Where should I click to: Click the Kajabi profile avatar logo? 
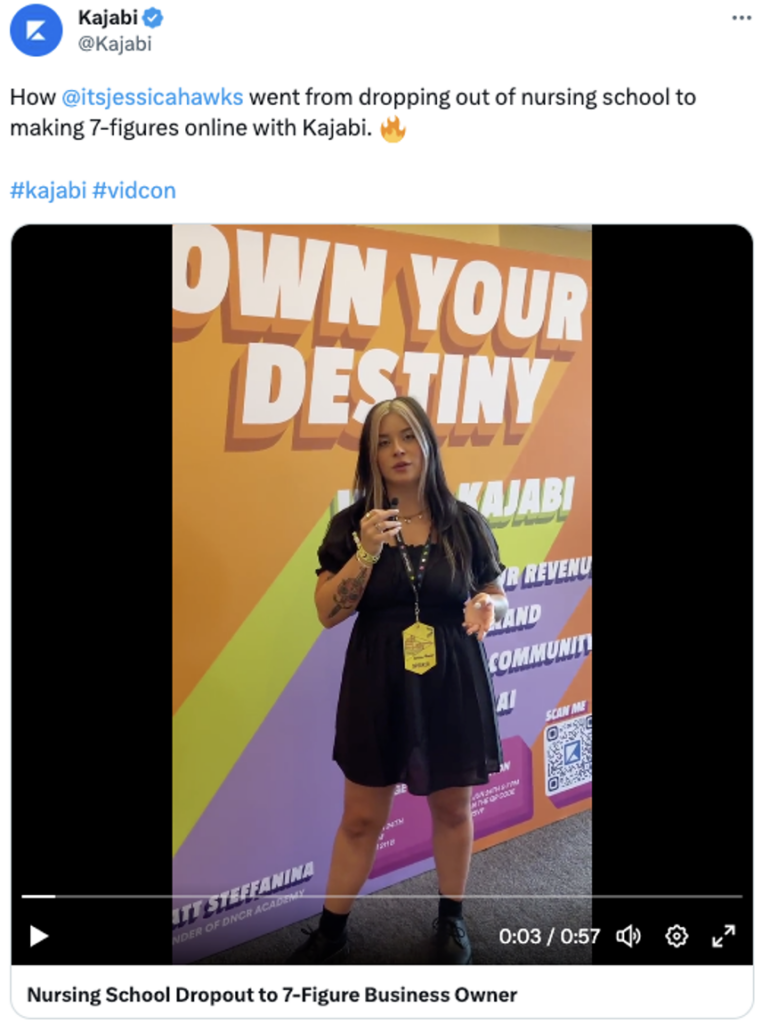(x=36, y=30)
